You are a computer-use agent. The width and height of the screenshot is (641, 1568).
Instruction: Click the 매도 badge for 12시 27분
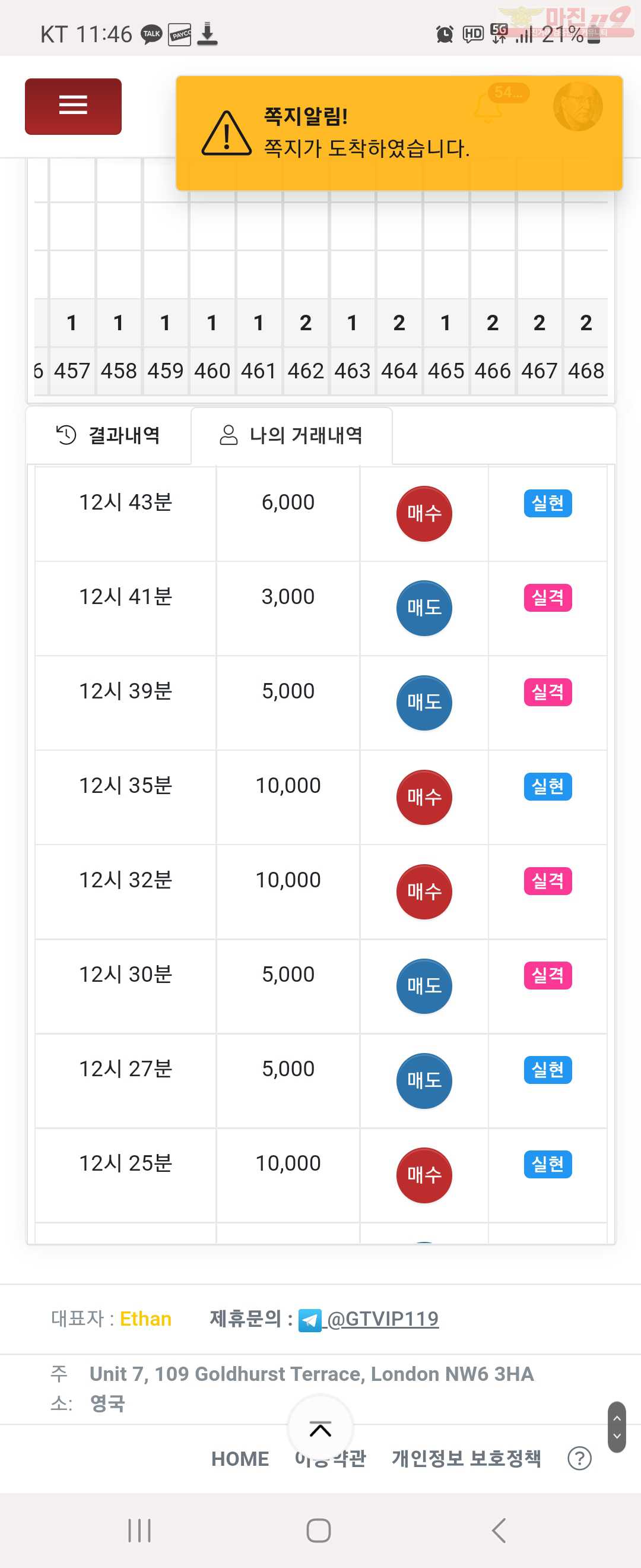[x=424, y=1080]
